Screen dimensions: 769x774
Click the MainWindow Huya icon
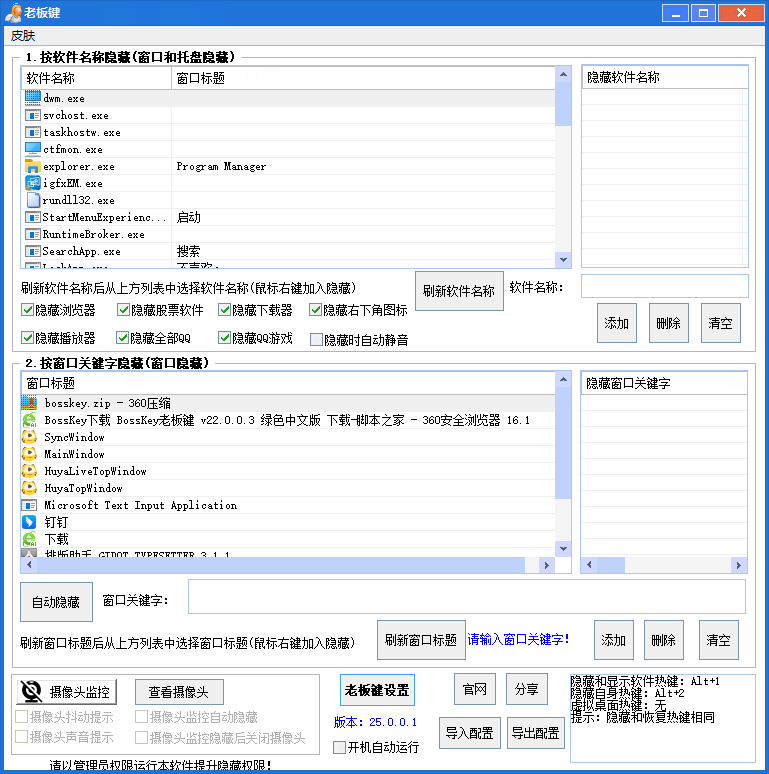pyautogui.click(x=29, y=454)
